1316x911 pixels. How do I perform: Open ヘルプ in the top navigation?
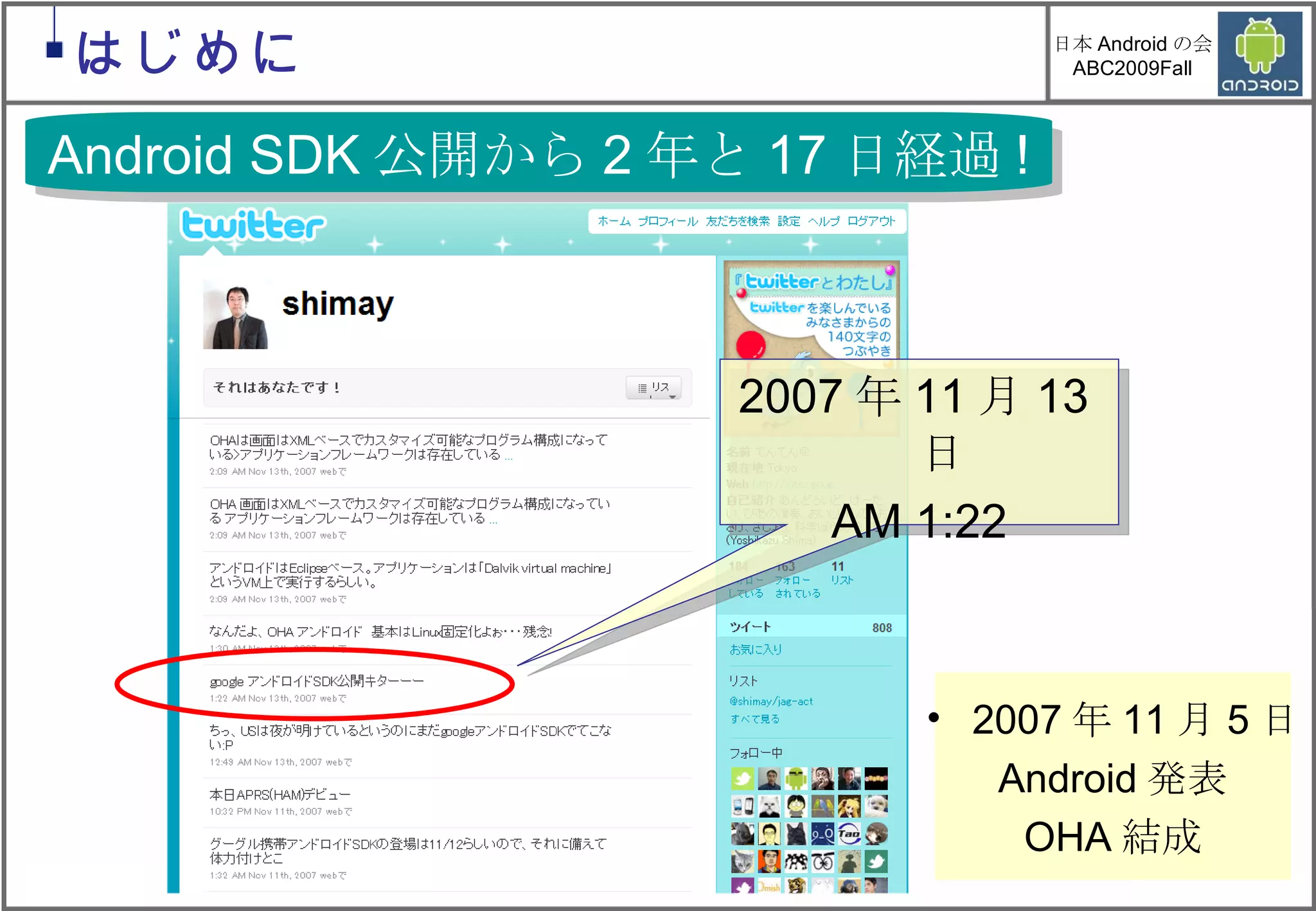pos(824,221)
